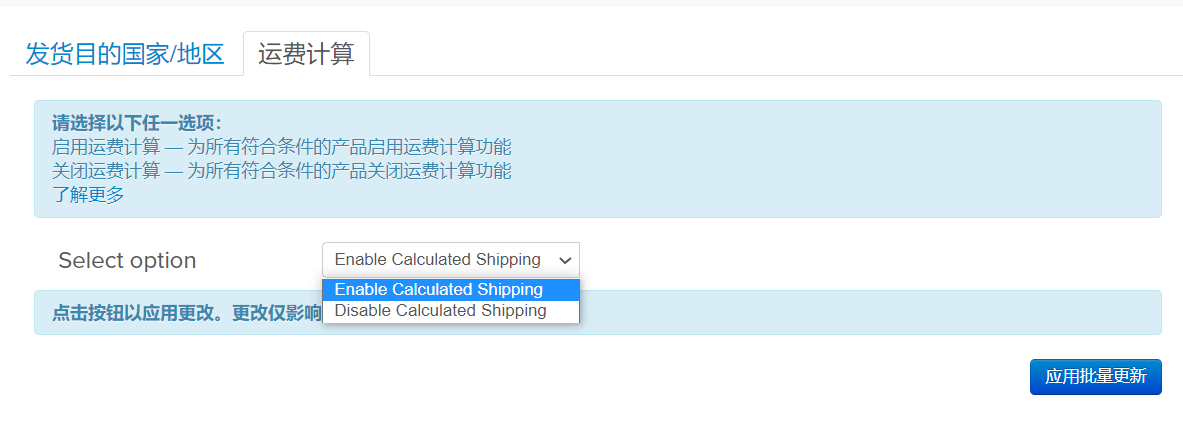Click the 请选择以下任一选项 heading text
Screen dimensions: 1183x430
point(136,123)
